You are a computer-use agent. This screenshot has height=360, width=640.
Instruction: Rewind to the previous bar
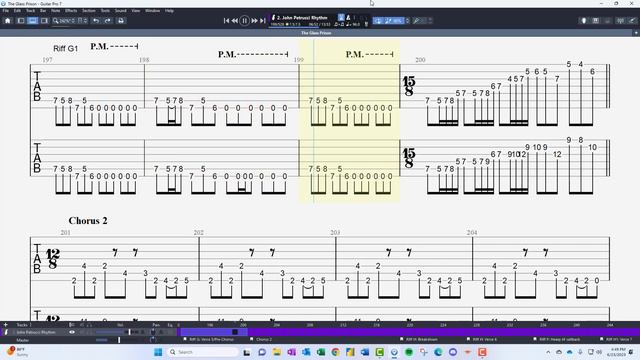point(235,20)
